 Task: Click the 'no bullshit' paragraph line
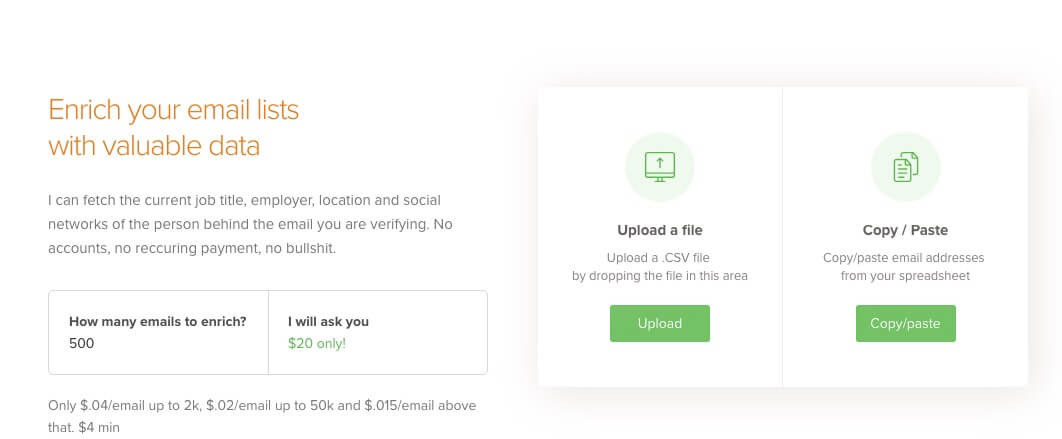click(x=192, y=249)
